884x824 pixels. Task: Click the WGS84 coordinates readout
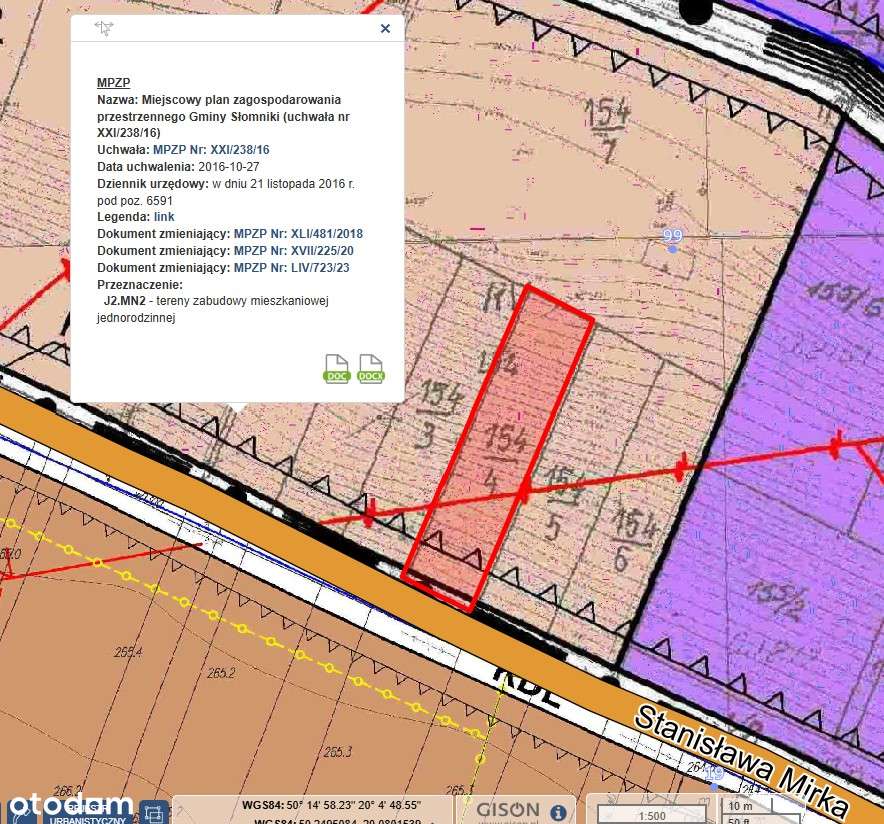pos(332,805)
